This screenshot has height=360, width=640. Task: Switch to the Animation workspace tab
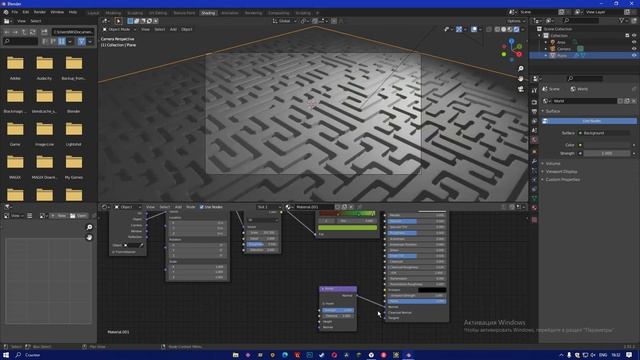pos(230,13)
